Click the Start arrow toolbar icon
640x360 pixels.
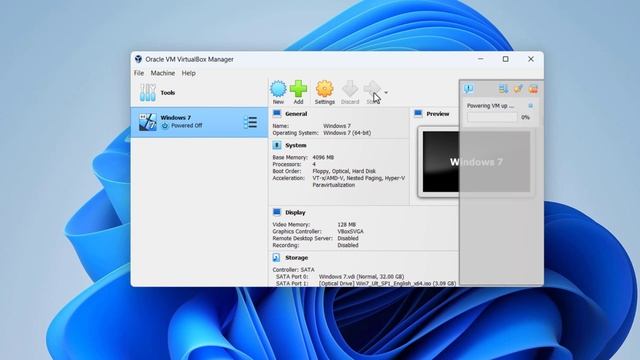[372, 89]
